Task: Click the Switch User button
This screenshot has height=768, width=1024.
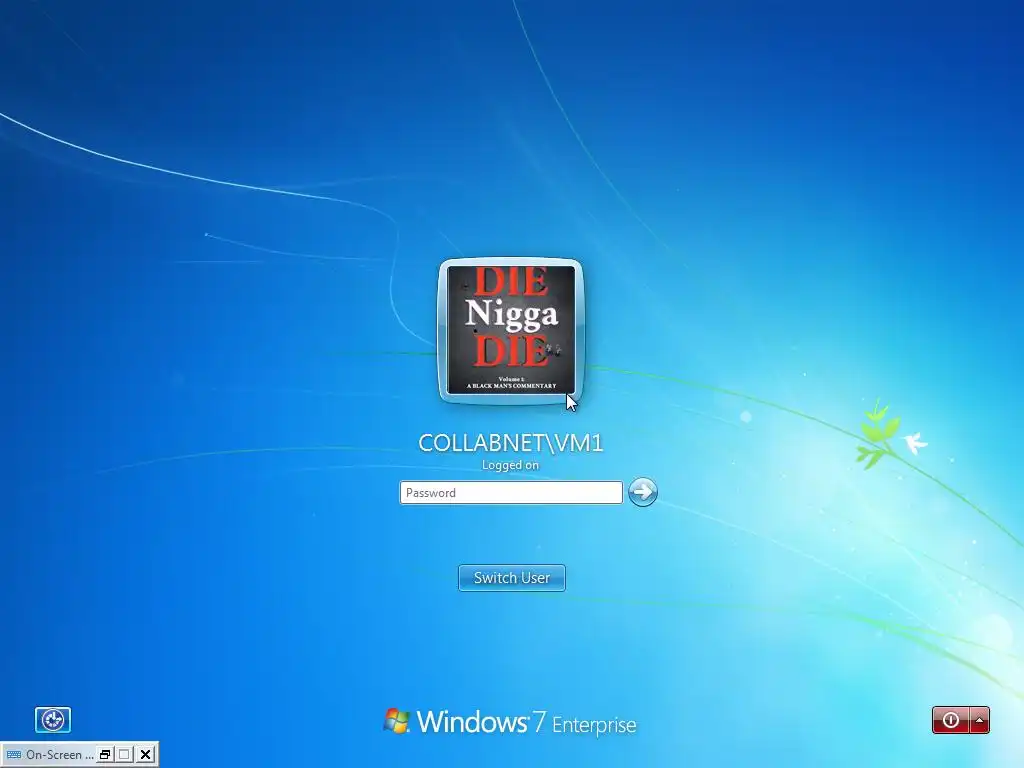Action: 512,578
